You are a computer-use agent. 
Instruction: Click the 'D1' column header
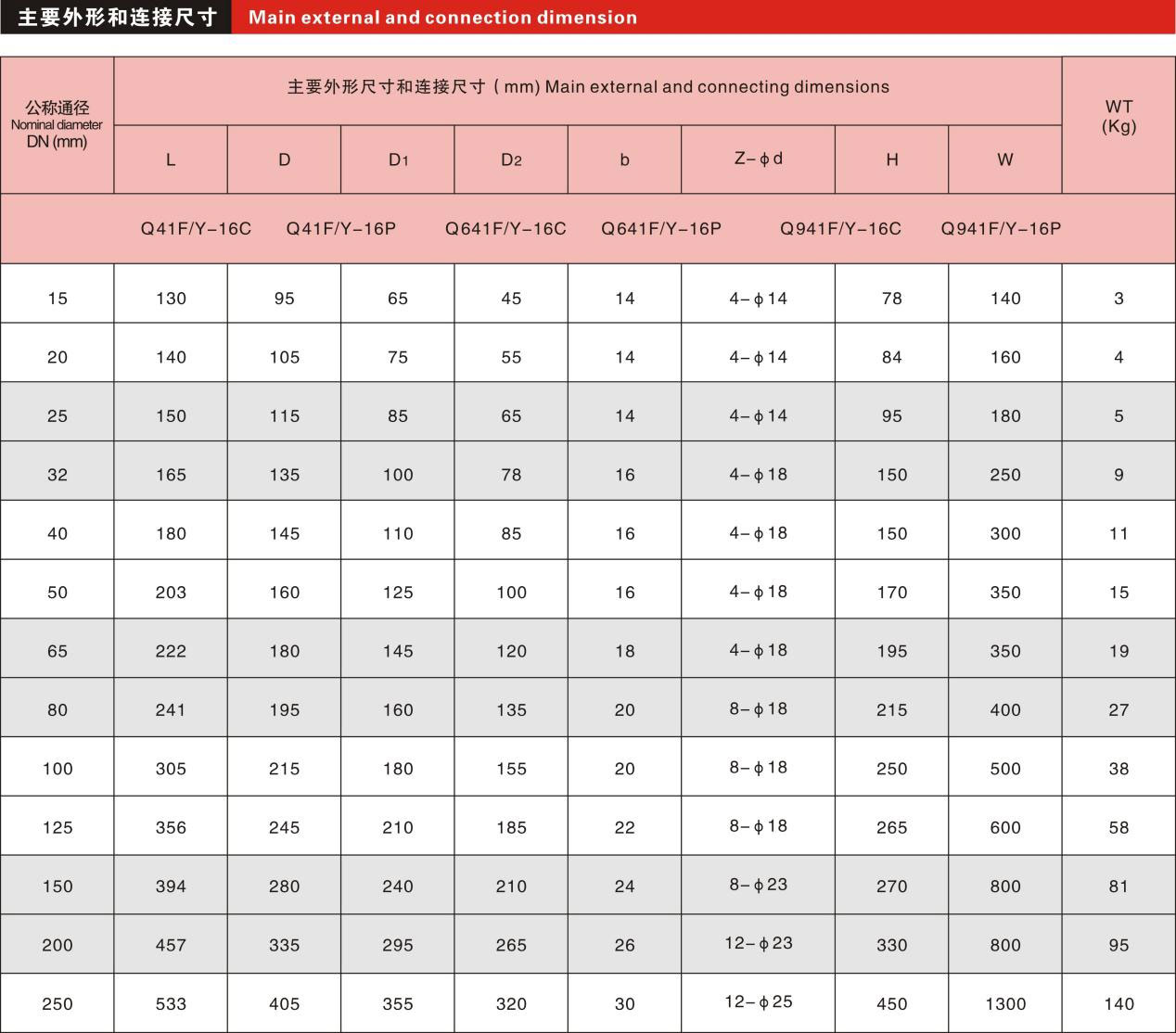point(398,159)
